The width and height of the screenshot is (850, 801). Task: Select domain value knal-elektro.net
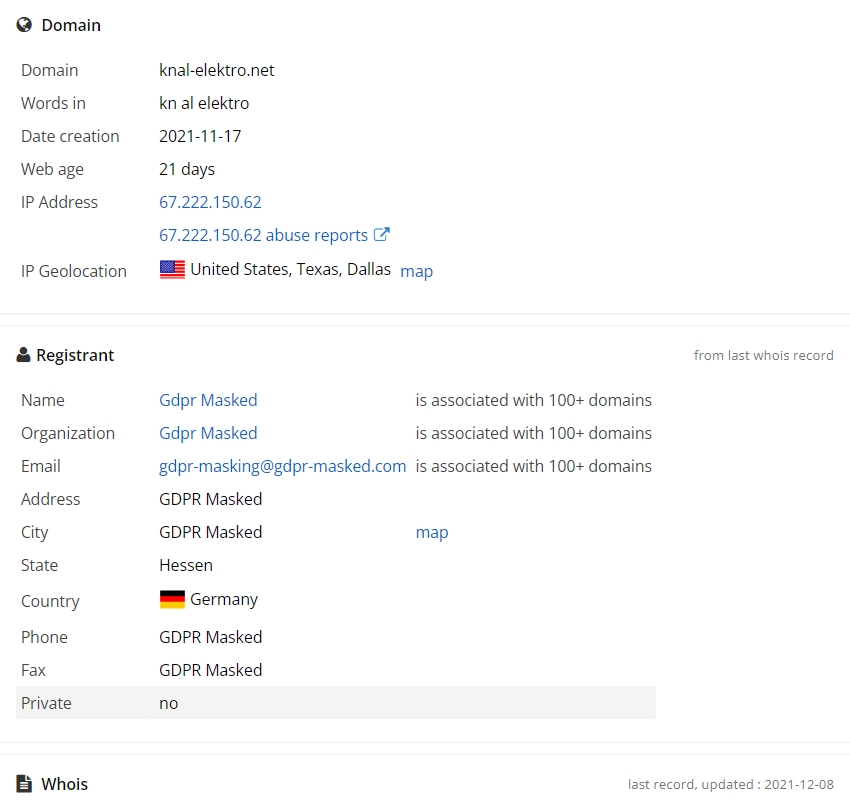(217, 70)
